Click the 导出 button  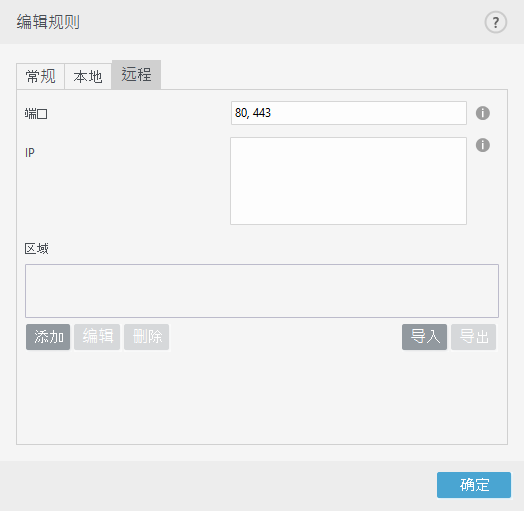(473, 337)
